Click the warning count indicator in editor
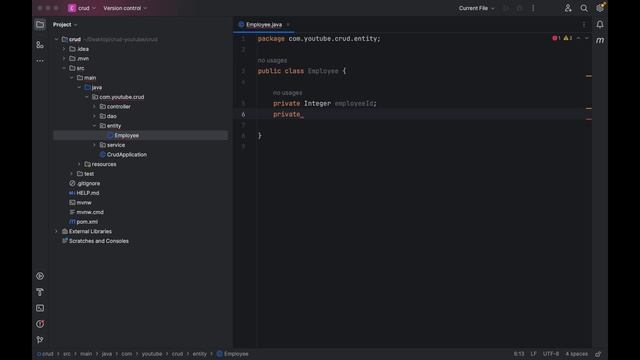The height and width of the screenshot is (360, 640). pos(568,38)
